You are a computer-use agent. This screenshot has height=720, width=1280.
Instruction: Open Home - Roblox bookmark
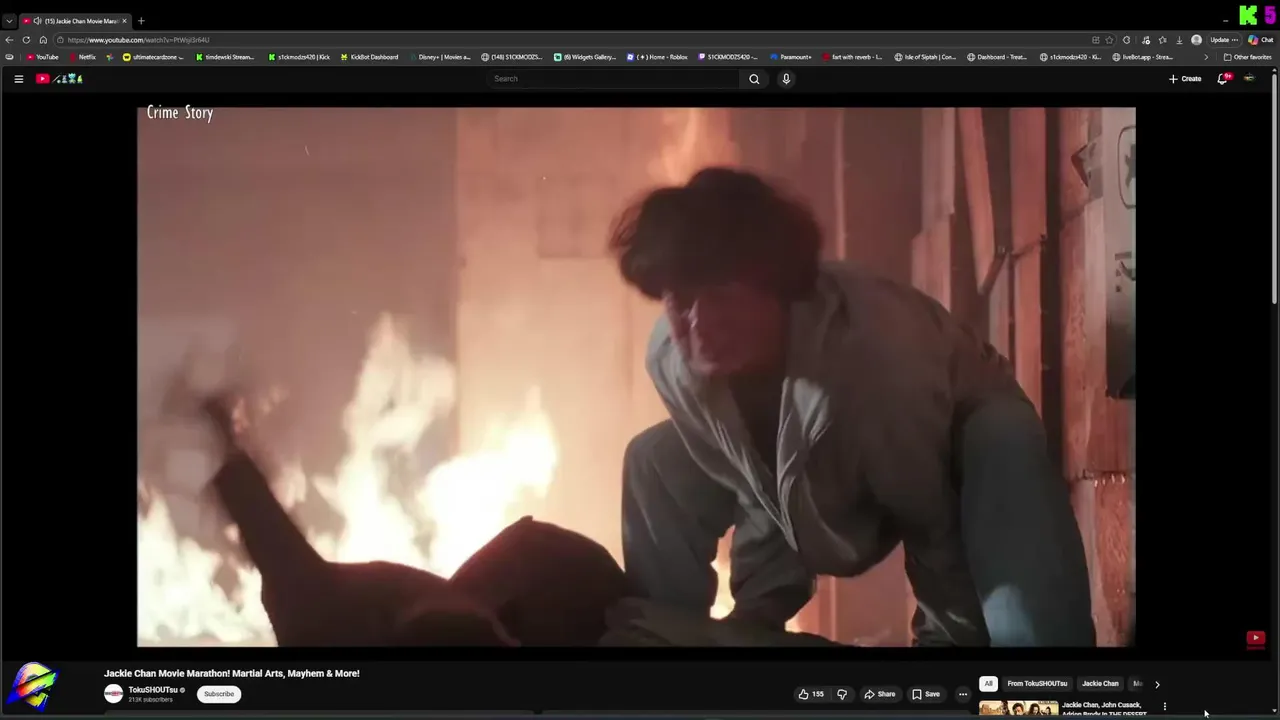[x=657, y=57]
